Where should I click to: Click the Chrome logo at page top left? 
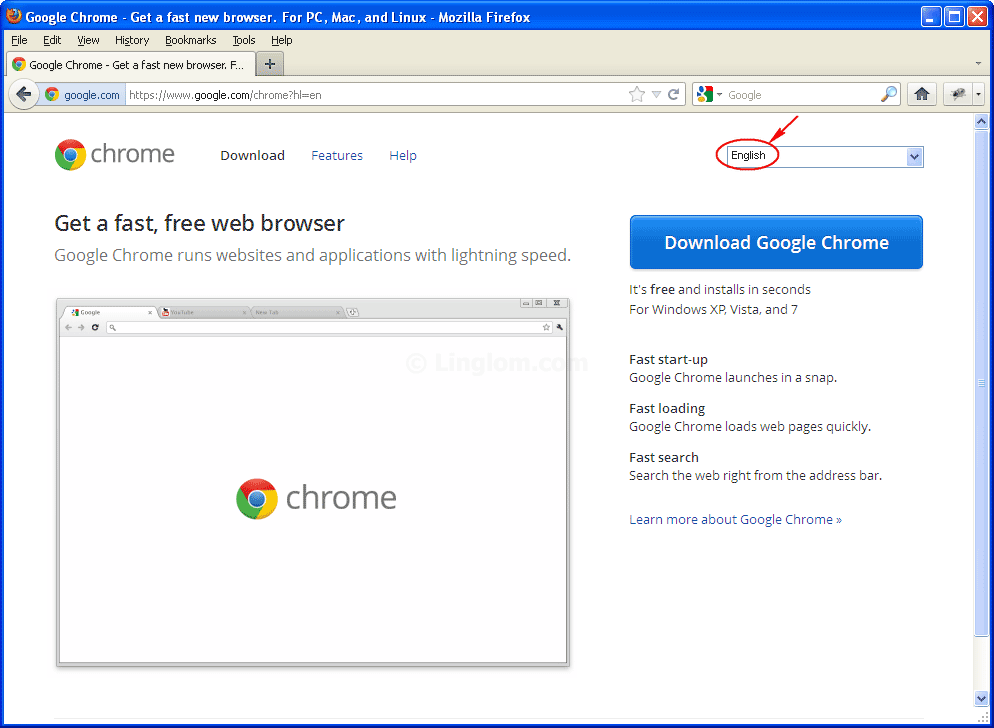[x=115, y=155]
